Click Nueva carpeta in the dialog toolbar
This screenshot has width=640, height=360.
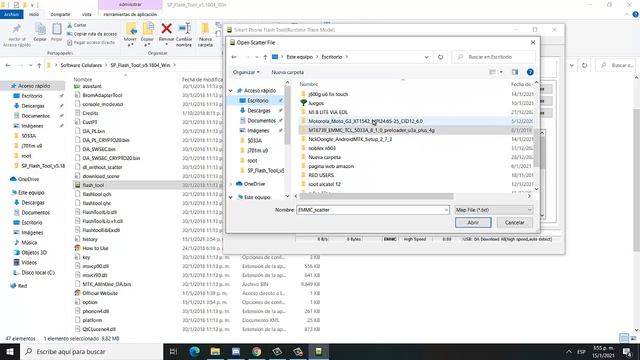tap(288, 72)
